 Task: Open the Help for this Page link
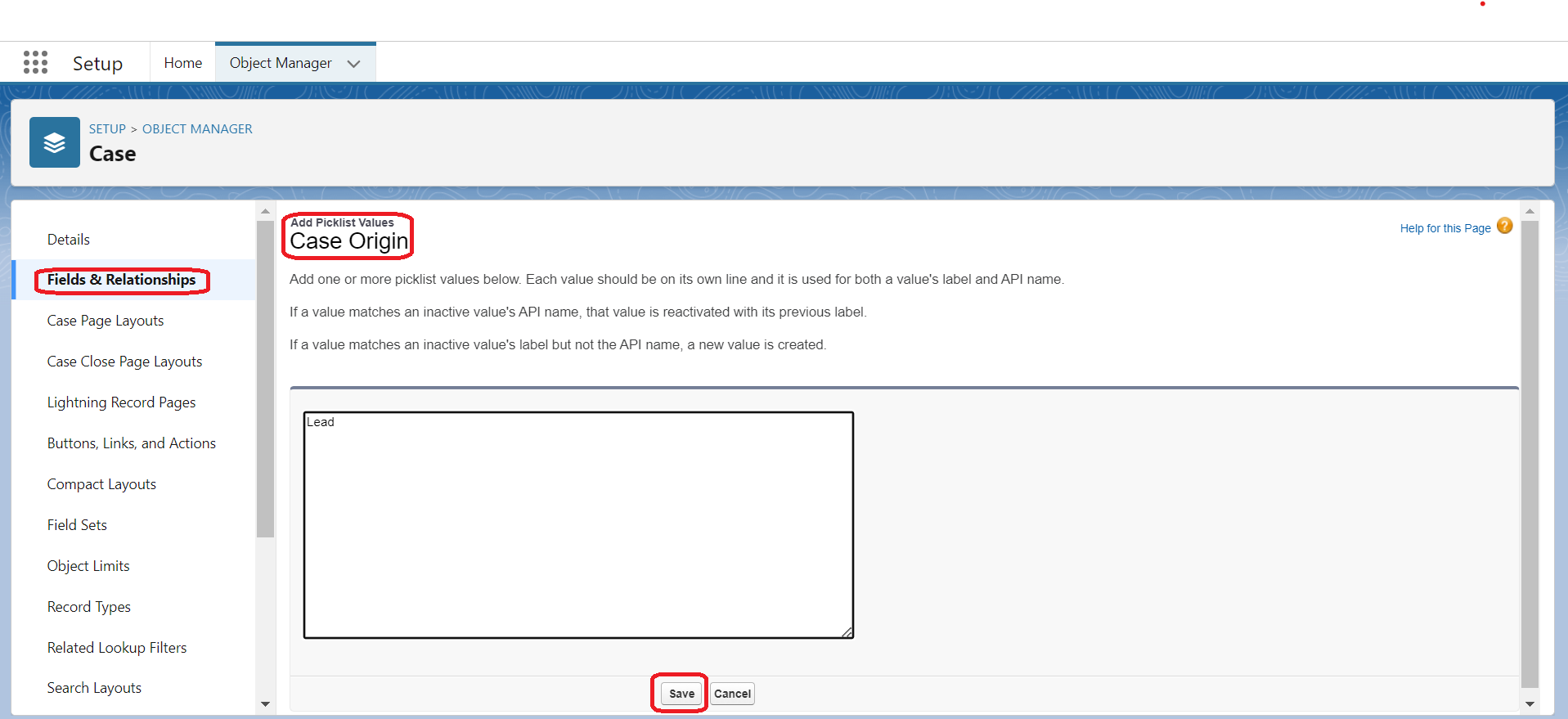[x=1444, y=228]
